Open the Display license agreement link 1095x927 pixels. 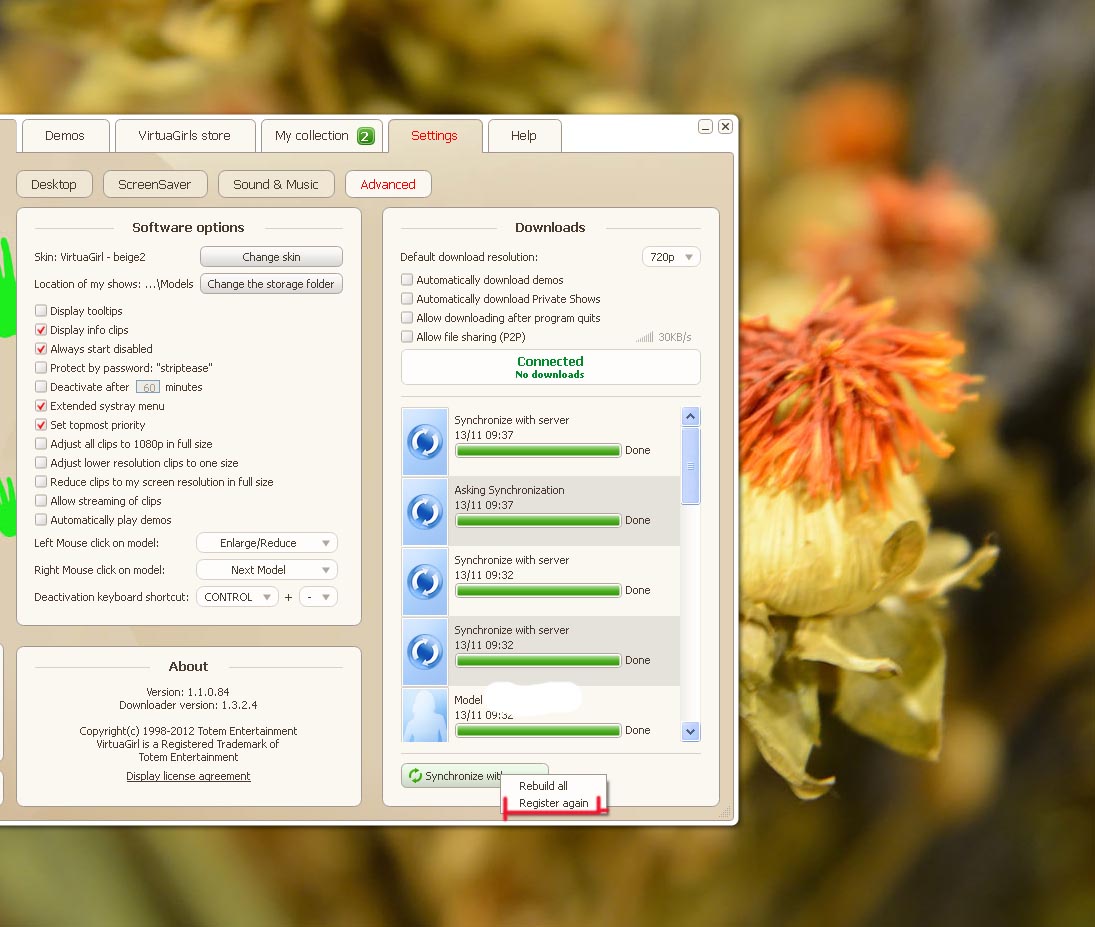click(188, 776)
